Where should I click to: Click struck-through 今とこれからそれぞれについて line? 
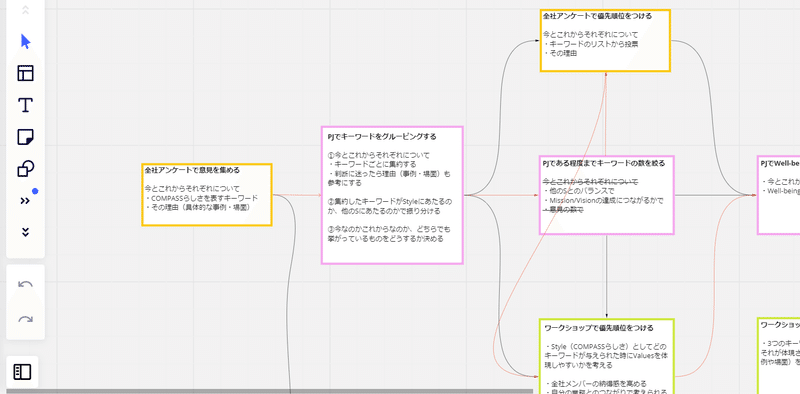pyautogui.click(x=590, y=182)
